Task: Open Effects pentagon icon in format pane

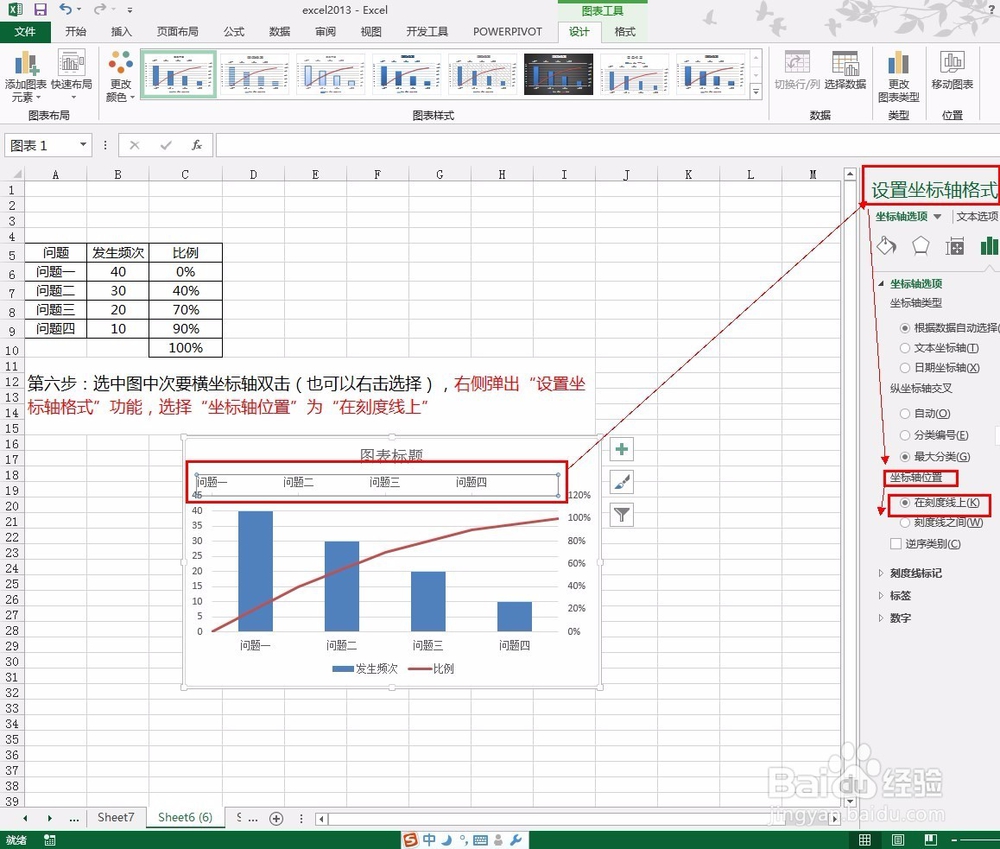Action: [920, 246]
